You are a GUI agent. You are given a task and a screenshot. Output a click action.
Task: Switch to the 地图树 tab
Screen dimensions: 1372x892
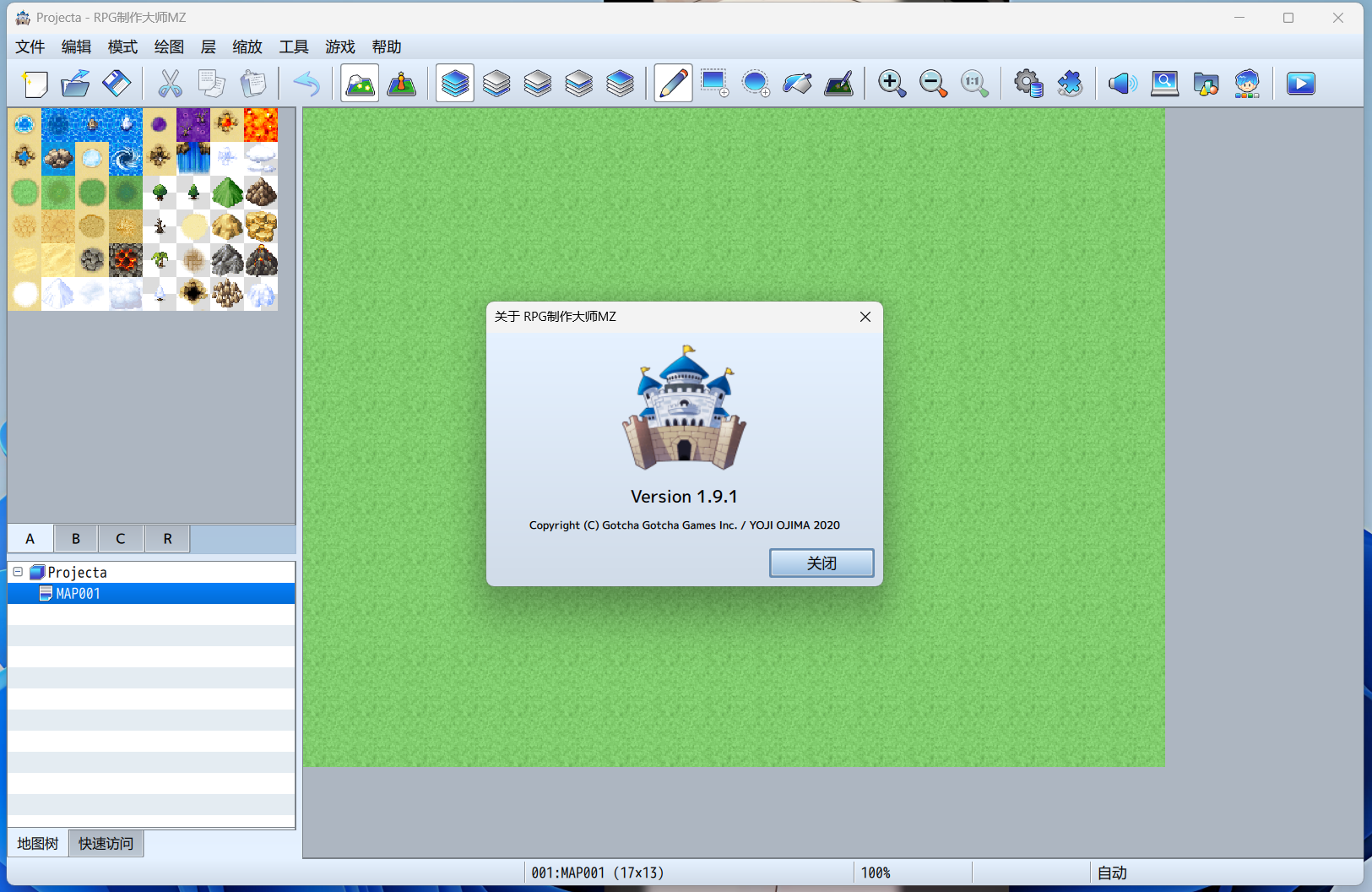[38, 844]
